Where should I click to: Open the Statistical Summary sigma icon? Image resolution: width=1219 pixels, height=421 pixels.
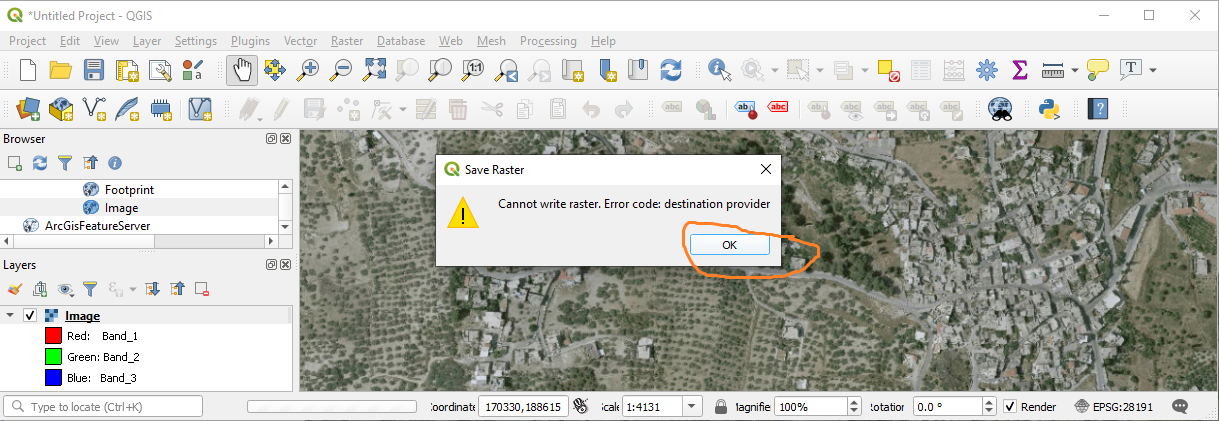click(x=1020, y=70)
